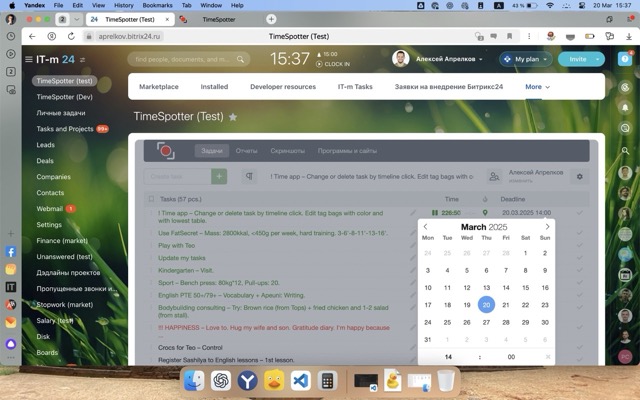Click the My plan button
Image resolution: width=640 pixels, height=400 pixels.
click(526, 59)
